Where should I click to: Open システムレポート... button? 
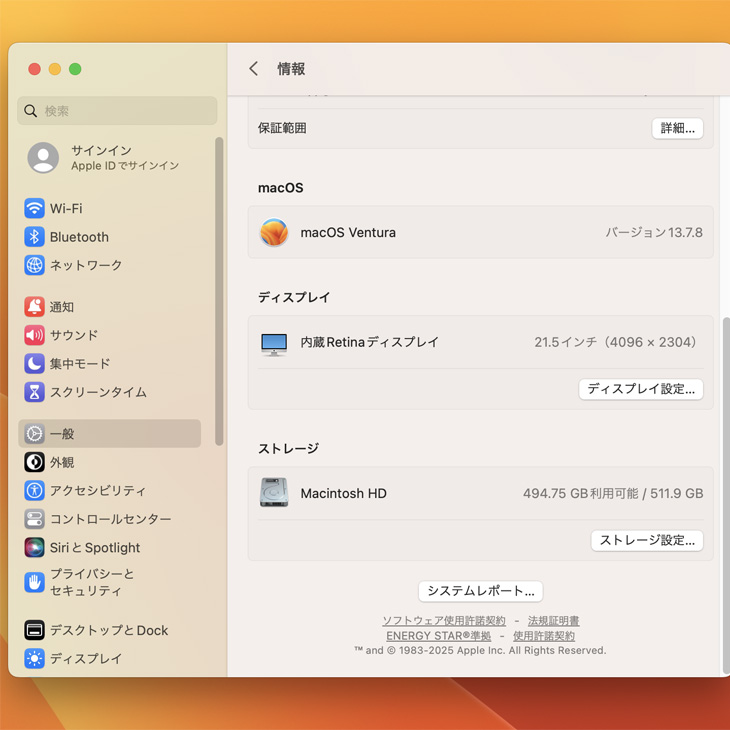(480, 591)
